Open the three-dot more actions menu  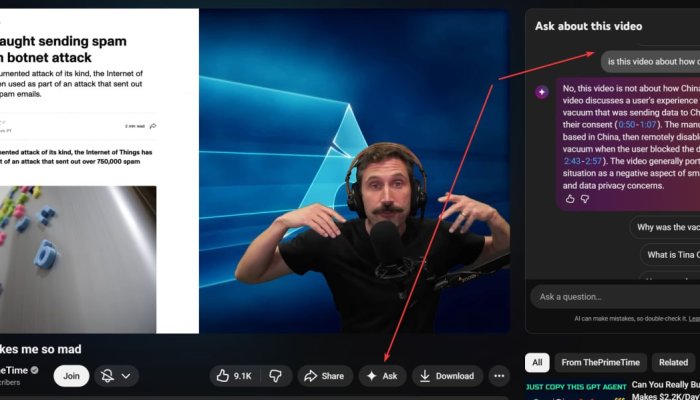499,376
